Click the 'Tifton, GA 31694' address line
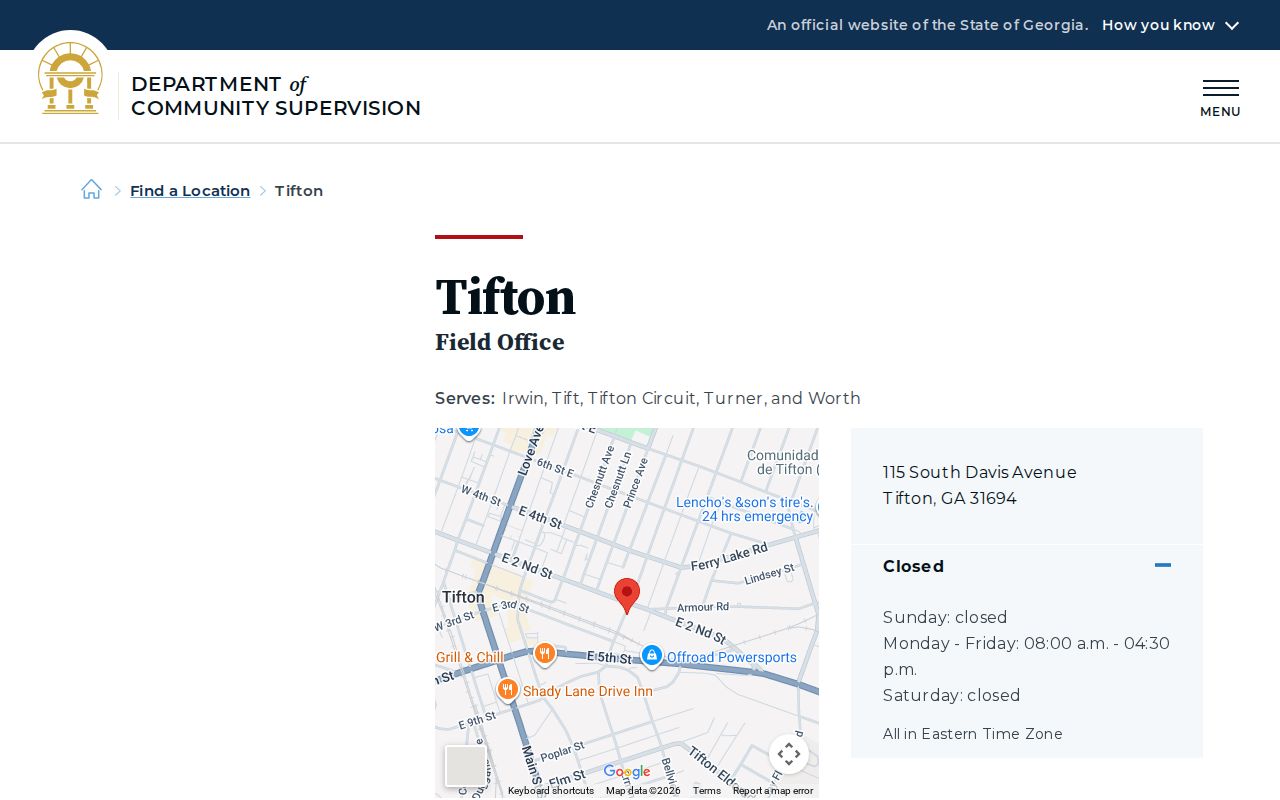The width and height of the screenshot is (1280, 800). [950, 498]
